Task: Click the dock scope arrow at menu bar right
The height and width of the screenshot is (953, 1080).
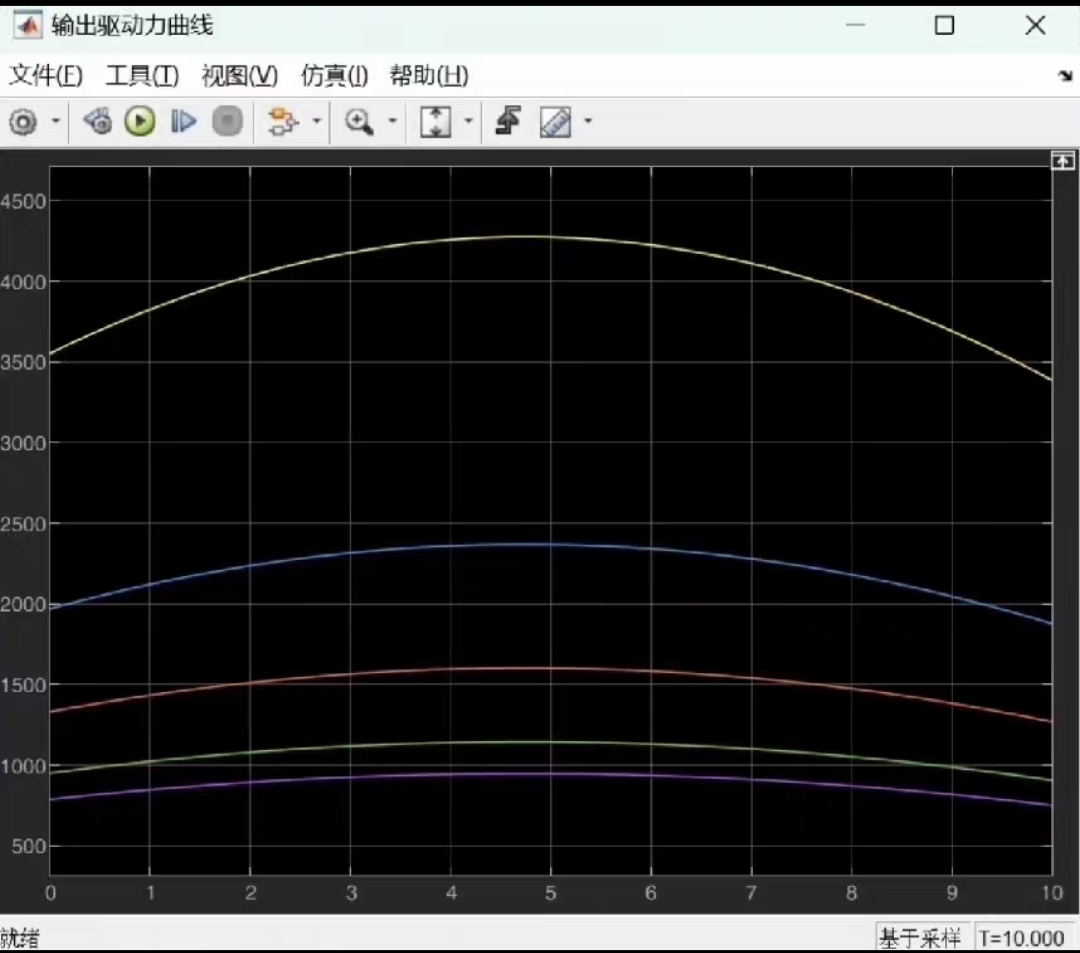Action: 1065,75
